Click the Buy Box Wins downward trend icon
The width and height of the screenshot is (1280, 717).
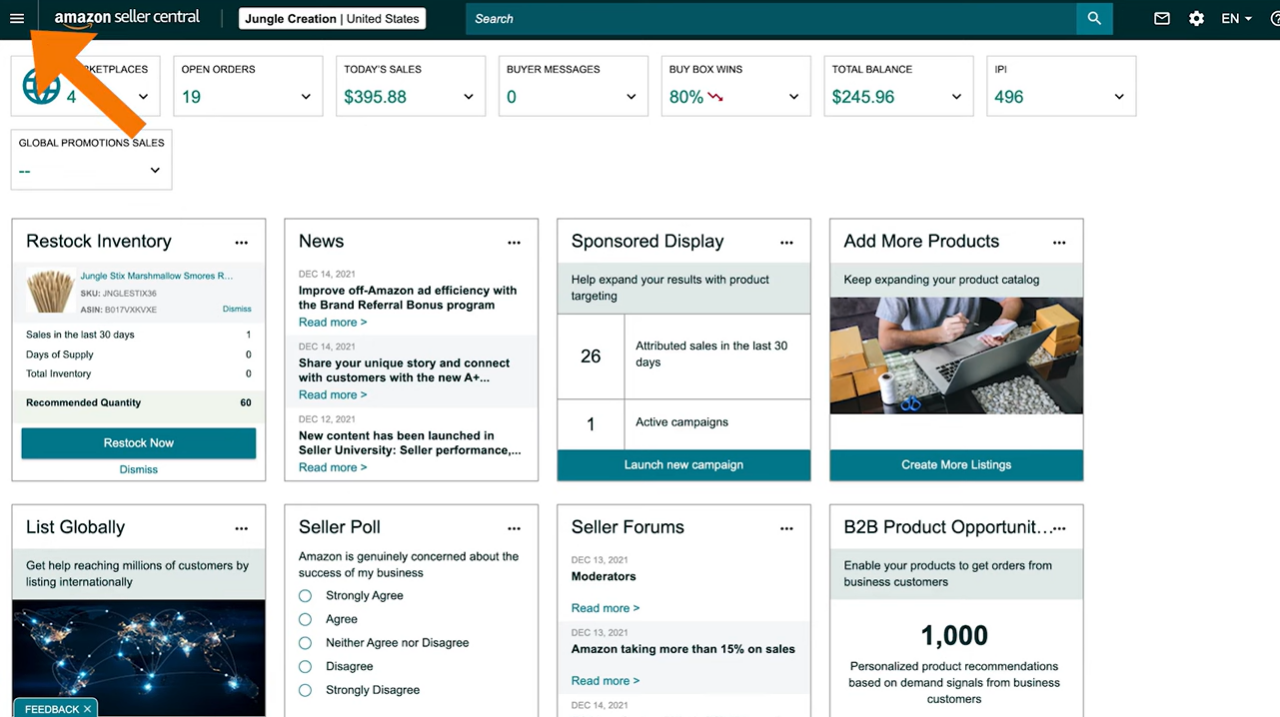[715, 97]
